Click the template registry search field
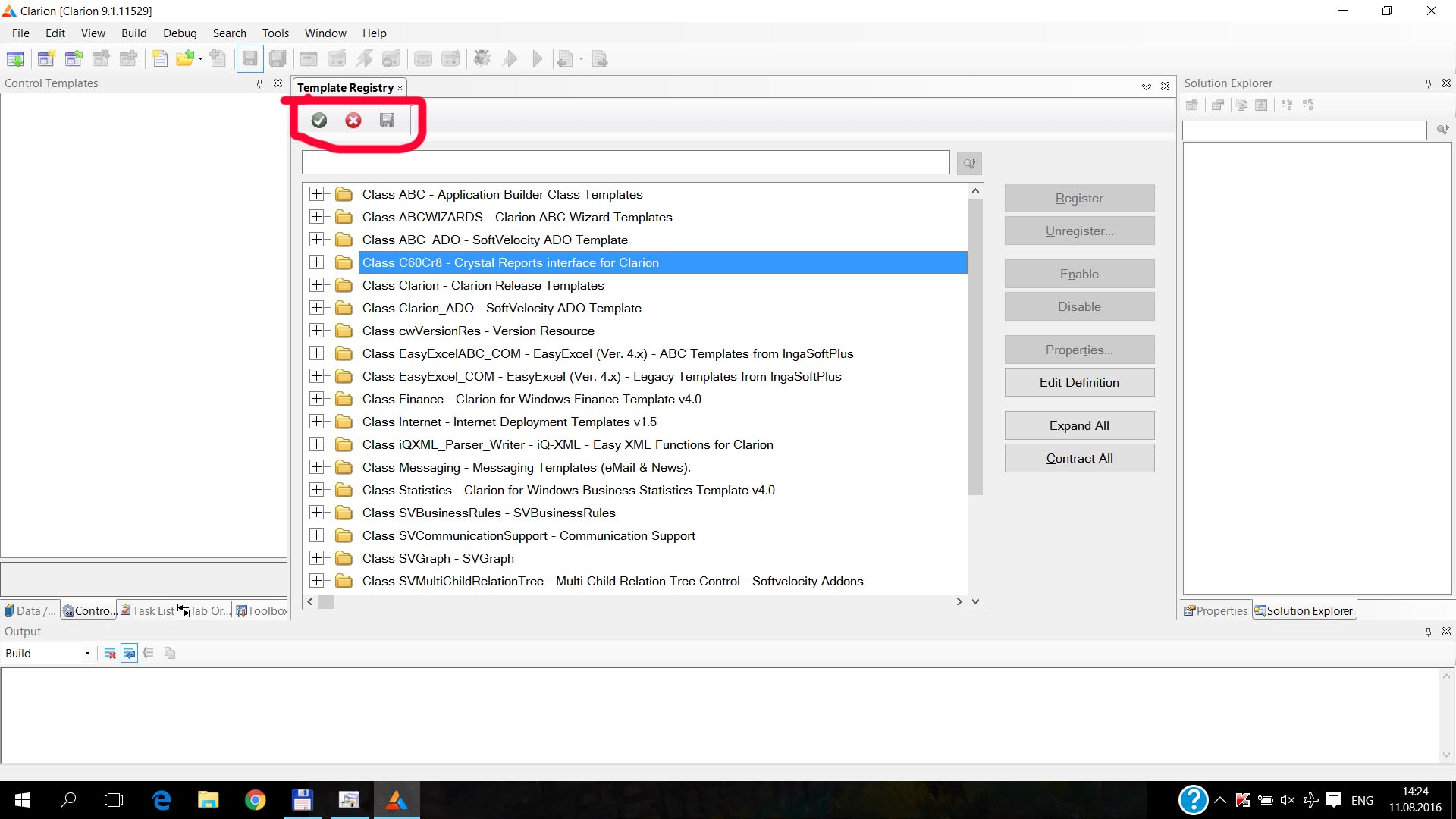Image resolution: width=1456 pixels, height=819 pixels. coord(626,162)
